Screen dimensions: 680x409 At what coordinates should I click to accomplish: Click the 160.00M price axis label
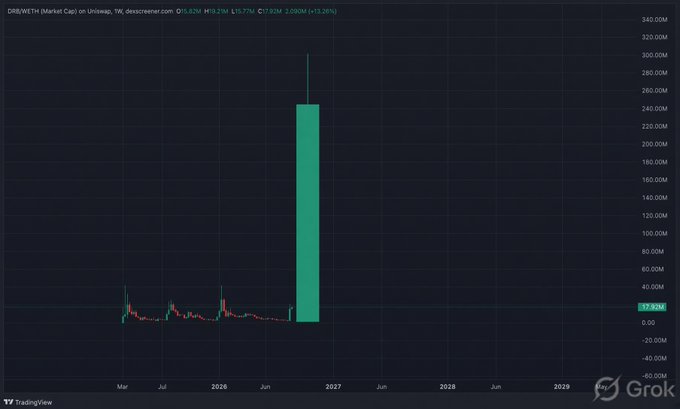654,180
